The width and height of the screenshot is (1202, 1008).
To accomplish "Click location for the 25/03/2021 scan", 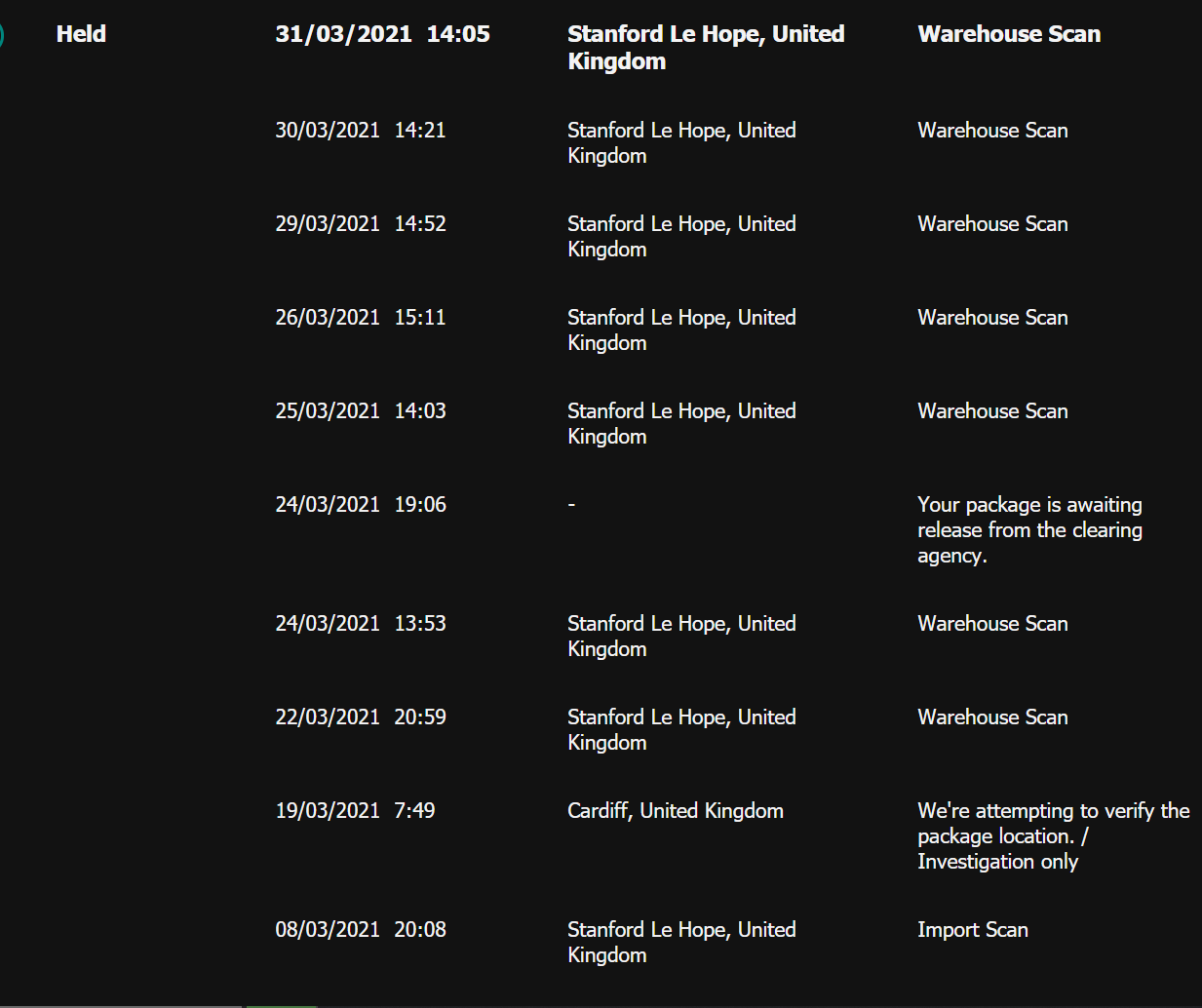I will [681, 423].
